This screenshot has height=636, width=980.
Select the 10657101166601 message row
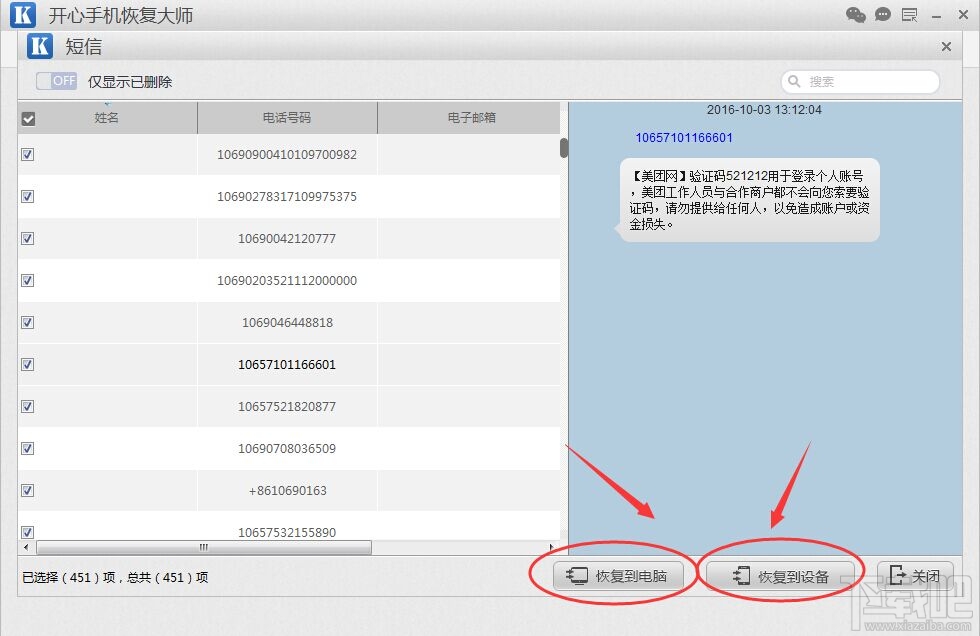pyautogui.click(x=287, y=364)
